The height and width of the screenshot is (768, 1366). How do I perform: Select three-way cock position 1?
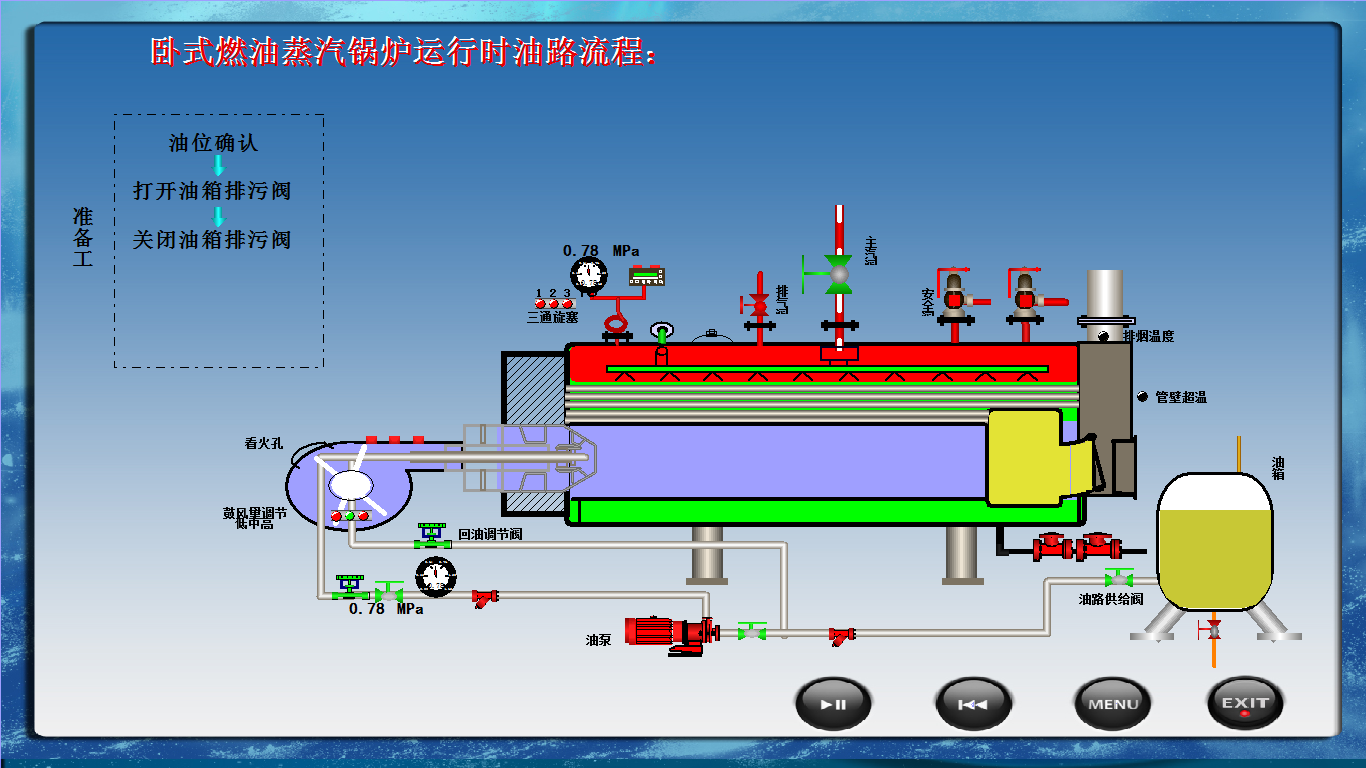click(x=540, y=304)
